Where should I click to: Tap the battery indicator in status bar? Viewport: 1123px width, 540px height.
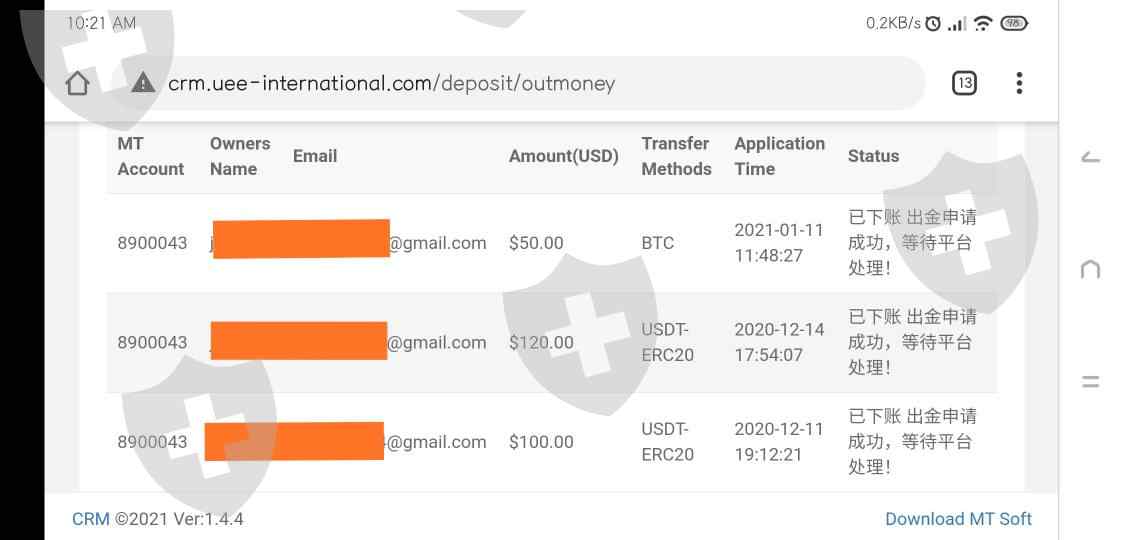click(x=1013, y=23)
